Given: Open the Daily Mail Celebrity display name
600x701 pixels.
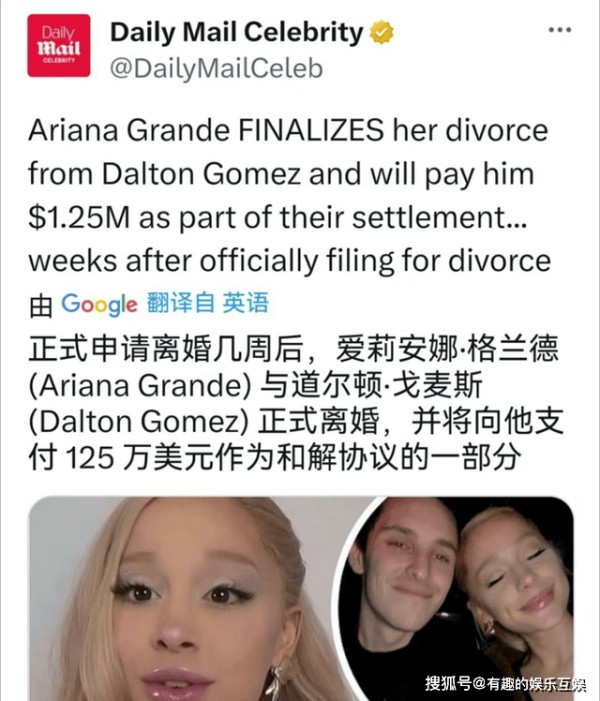Looking at the screenshot, I should pos(237,33).
